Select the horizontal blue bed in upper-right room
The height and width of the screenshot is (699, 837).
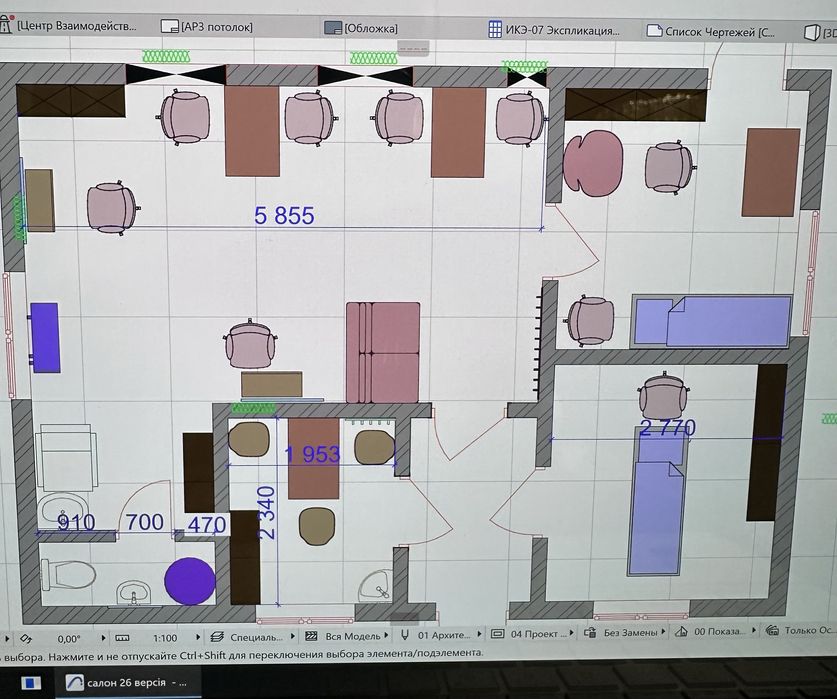click(712, 322)
